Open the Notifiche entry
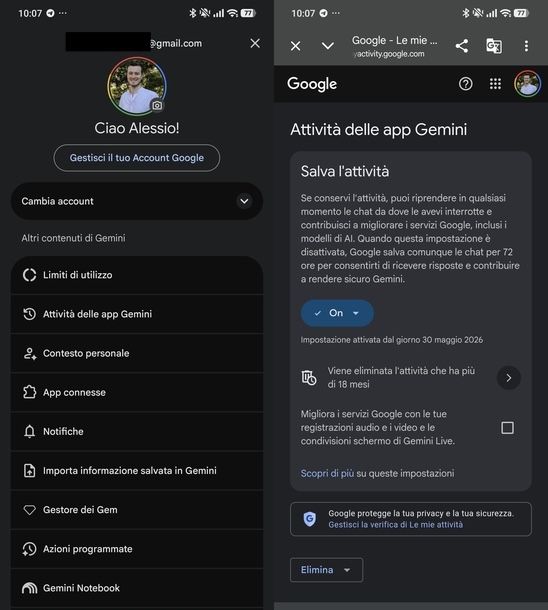Screen dimensions: 548x610 pos(137,431)
